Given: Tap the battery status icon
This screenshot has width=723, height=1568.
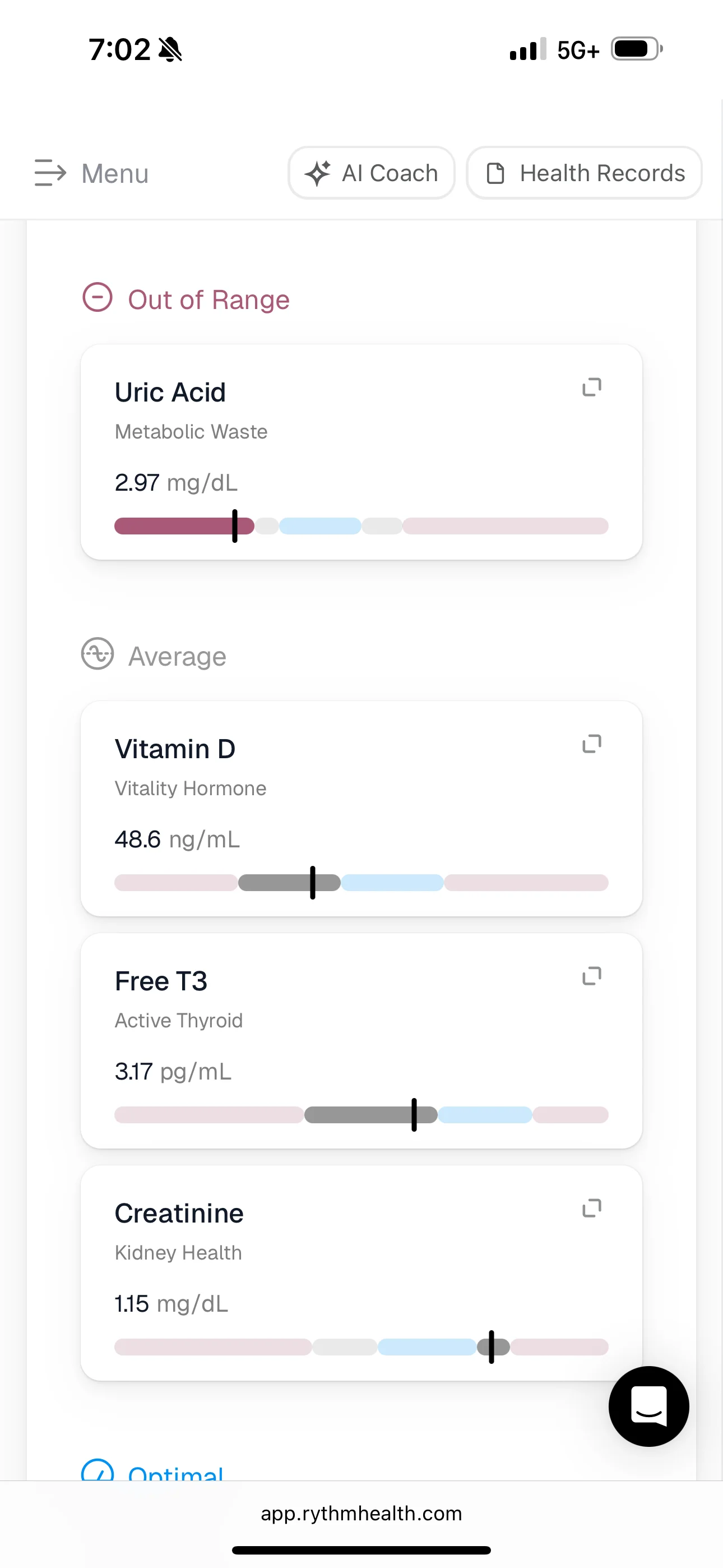Looking at the screenshot, I should click(637, 49).
